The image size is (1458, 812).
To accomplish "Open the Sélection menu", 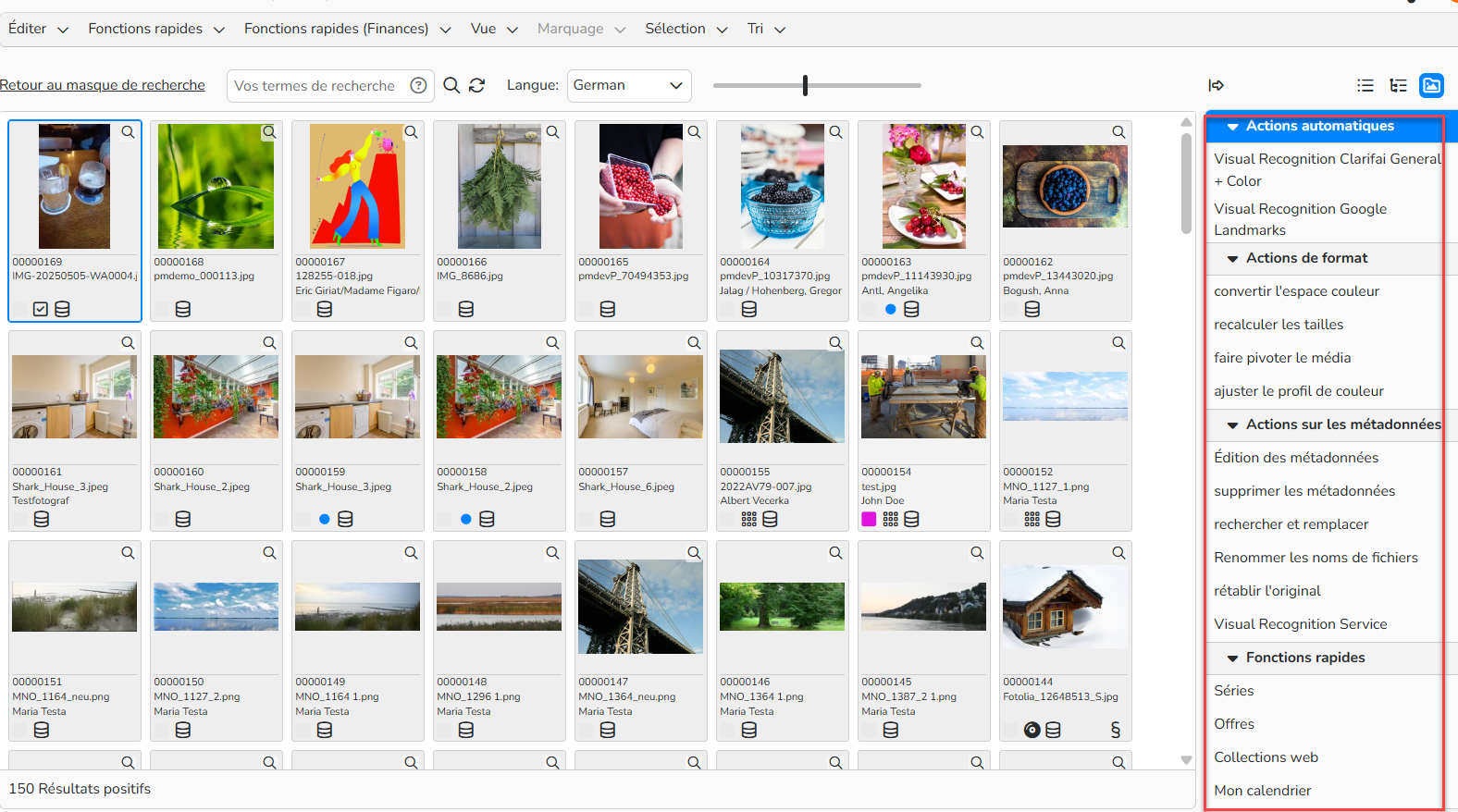I will tap(686, 29).
